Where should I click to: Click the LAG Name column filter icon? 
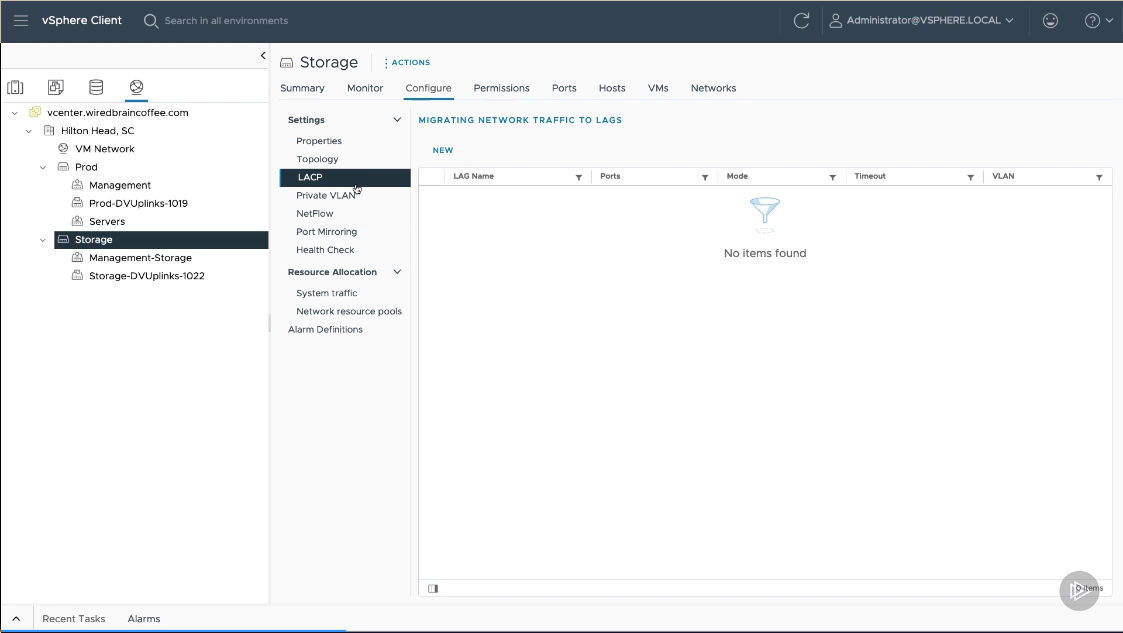(x=578, y=177)
